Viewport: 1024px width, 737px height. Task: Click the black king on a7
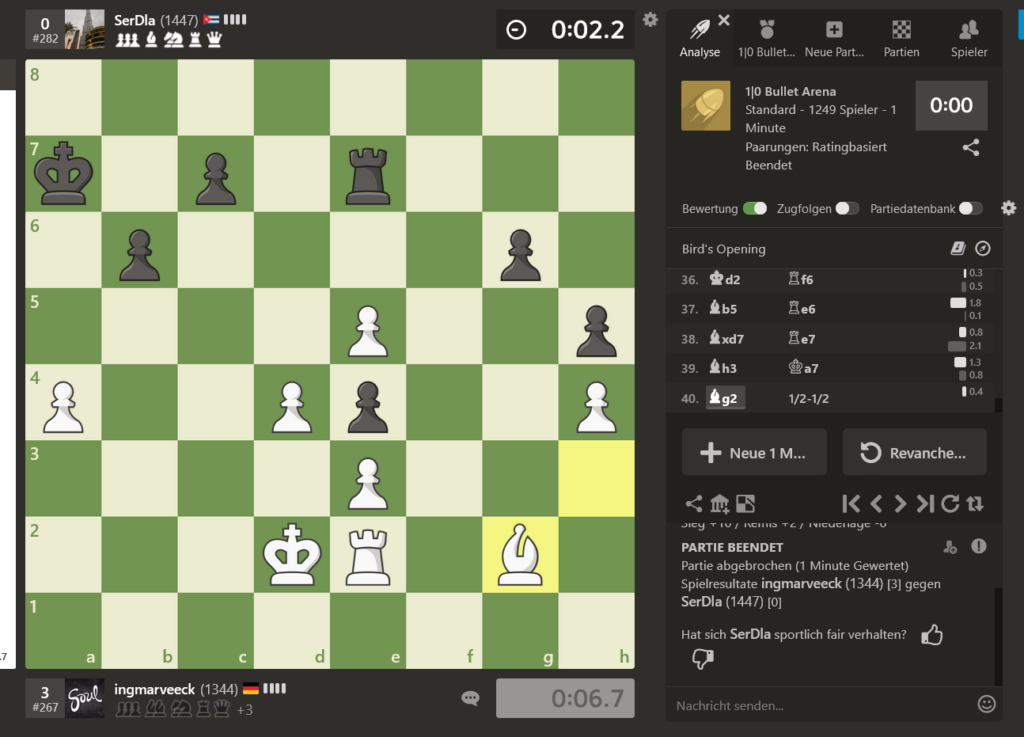[63, 174]
